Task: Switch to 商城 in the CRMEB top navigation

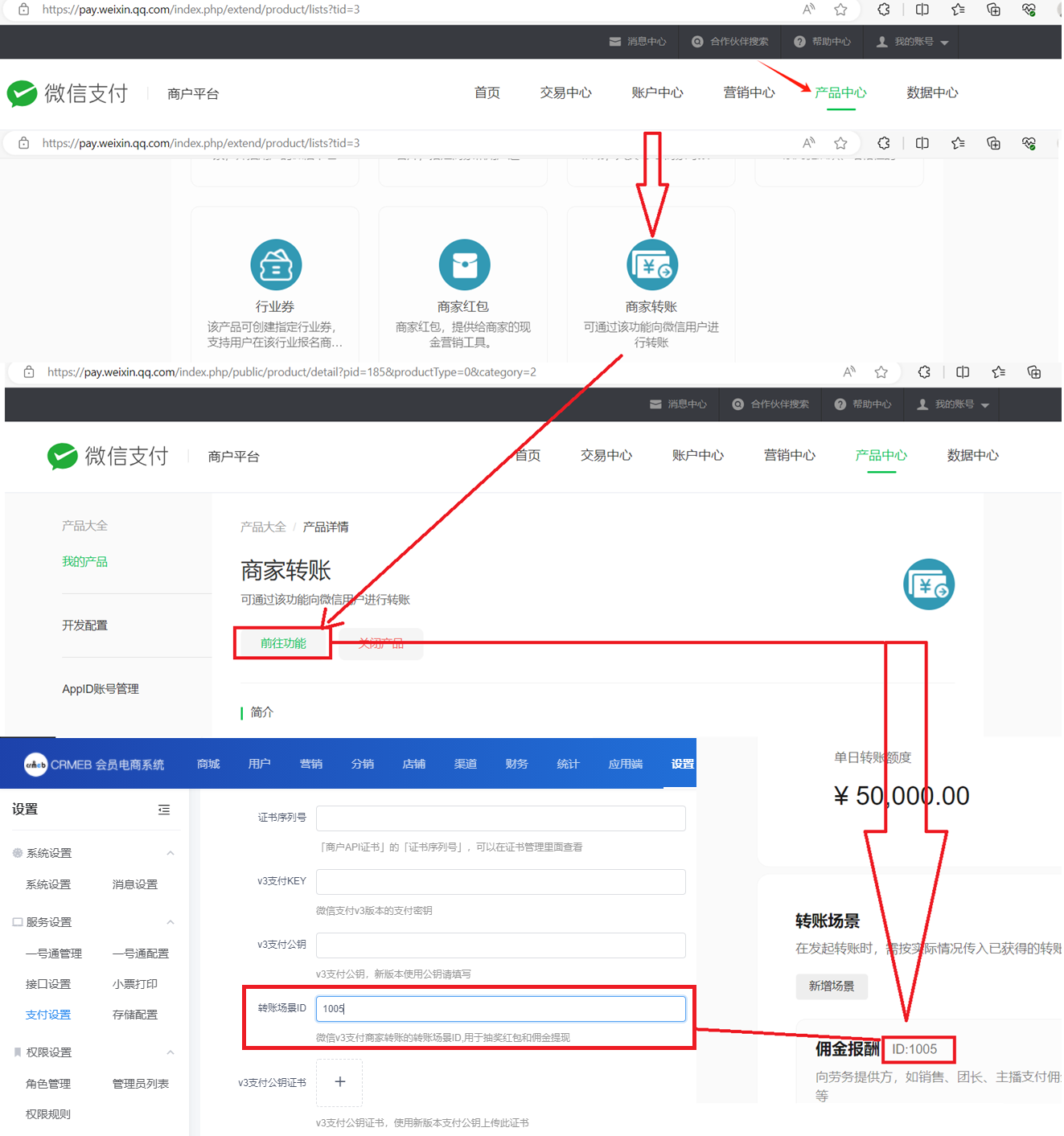Action: point(208,764)
